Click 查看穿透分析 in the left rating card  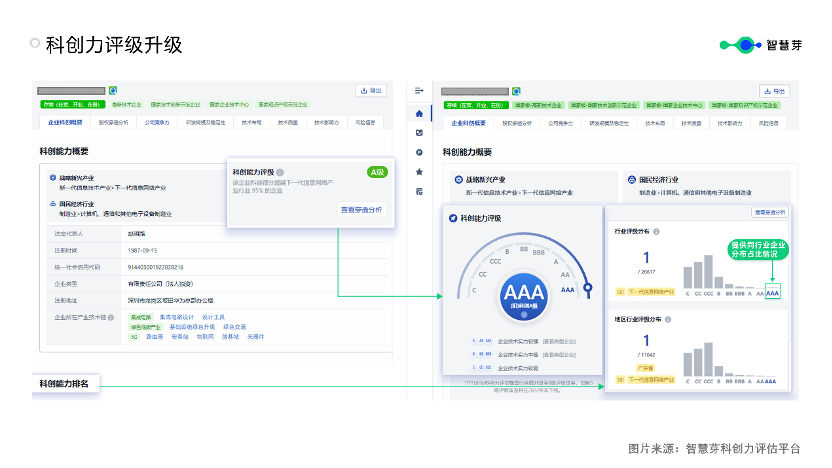coord(361,210)
